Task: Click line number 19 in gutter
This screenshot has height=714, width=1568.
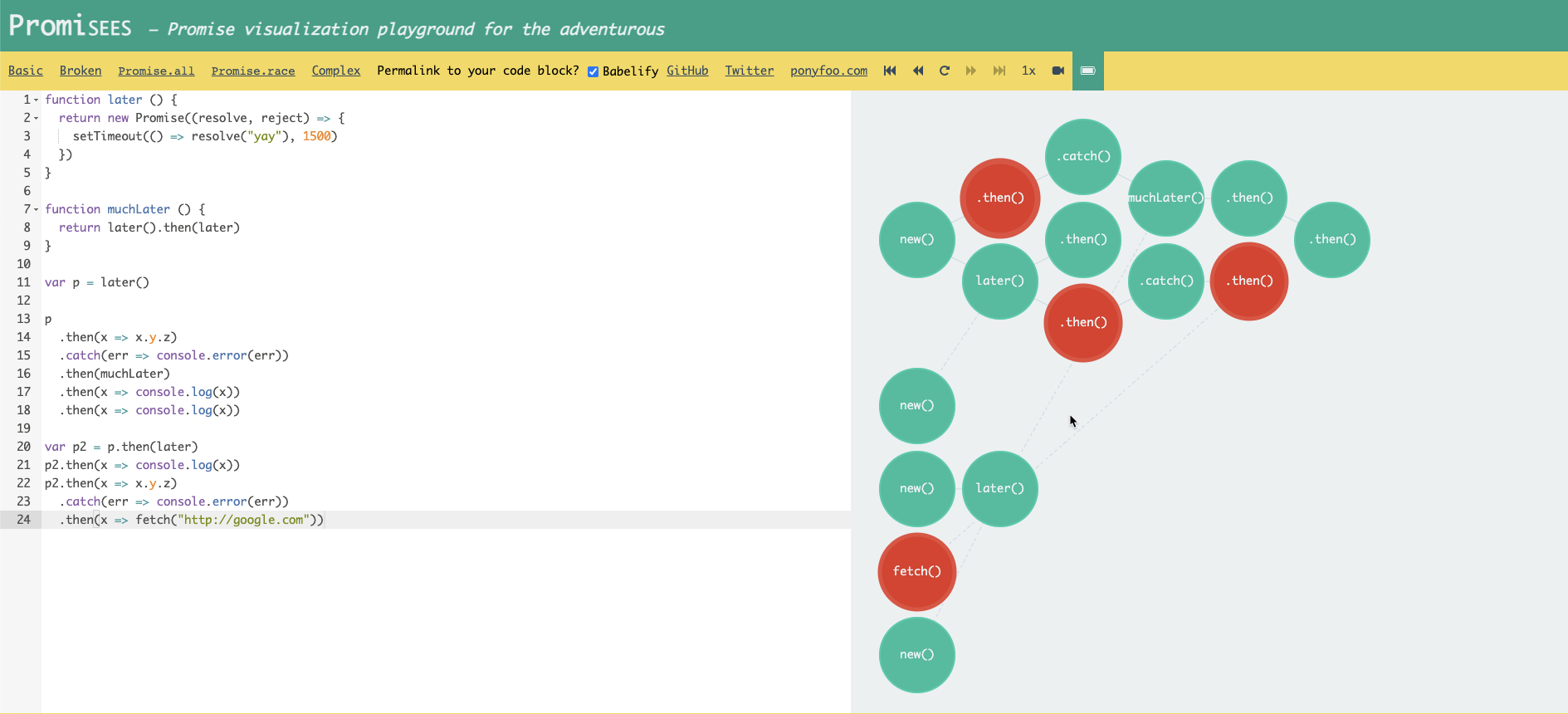Action: pyautogui.click(x=23, y=428)
